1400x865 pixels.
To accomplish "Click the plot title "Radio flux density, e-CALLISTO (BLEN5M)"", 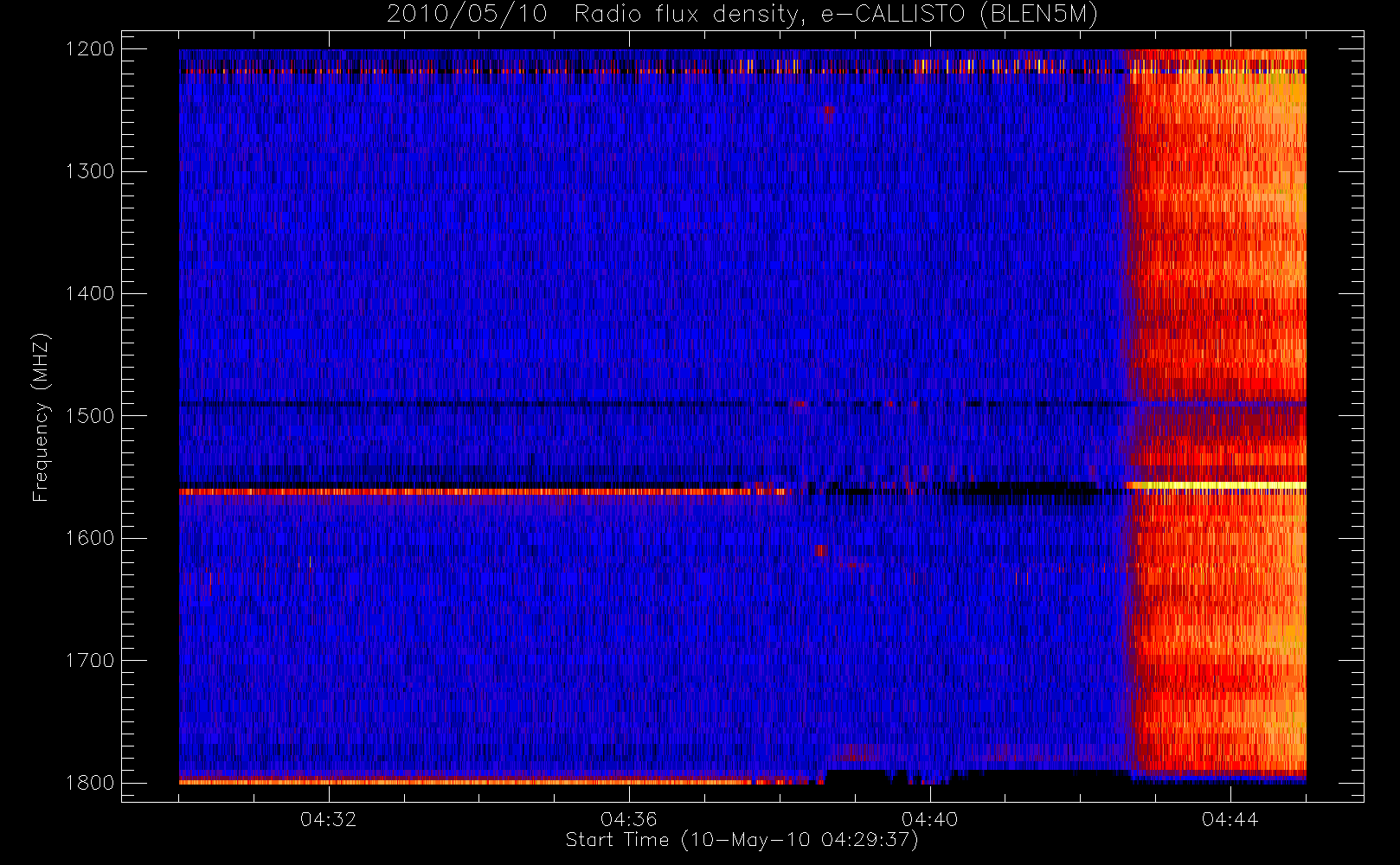I will [836, 15].
